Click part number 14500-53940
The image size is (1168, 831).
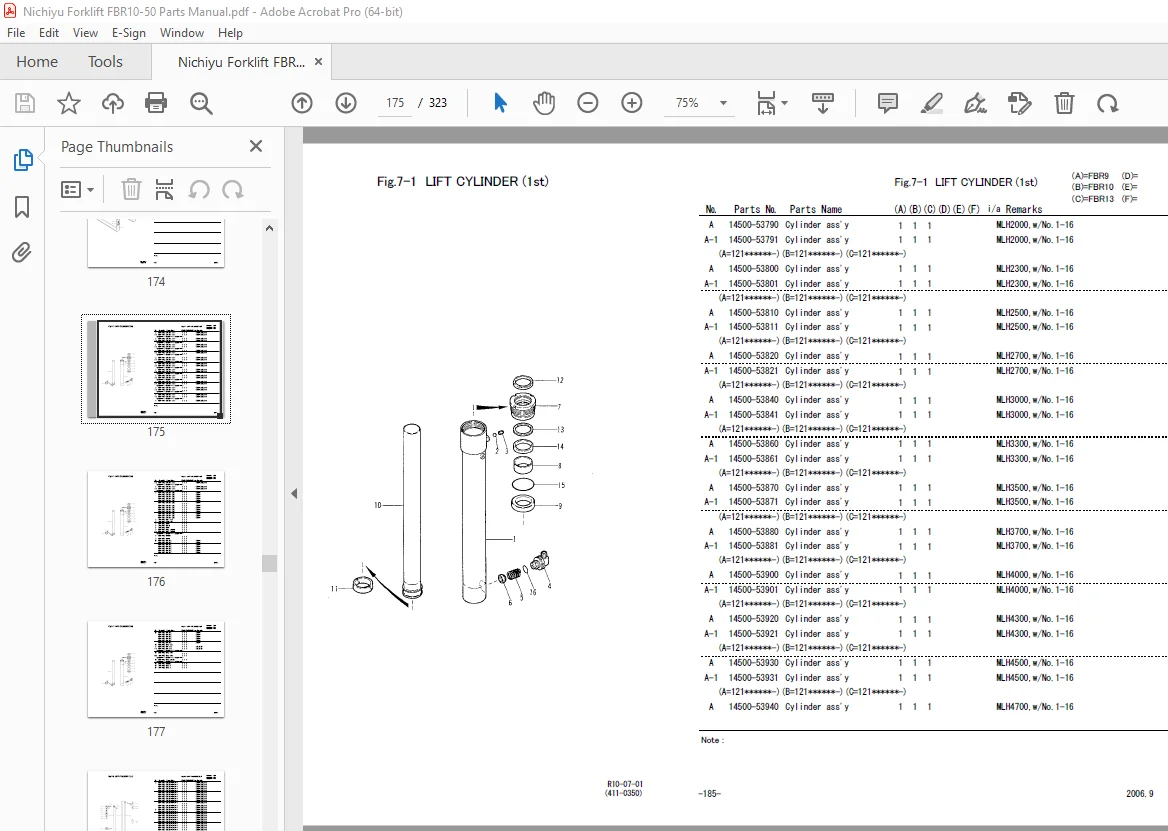753,707
